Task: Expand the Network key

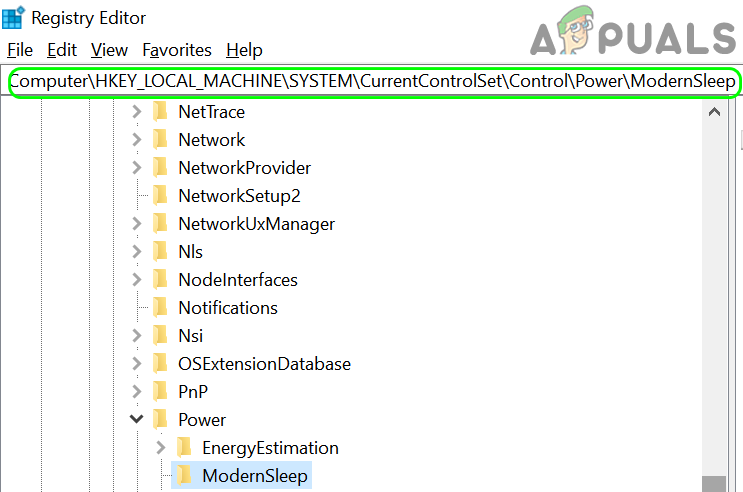Action: [137, 140]
